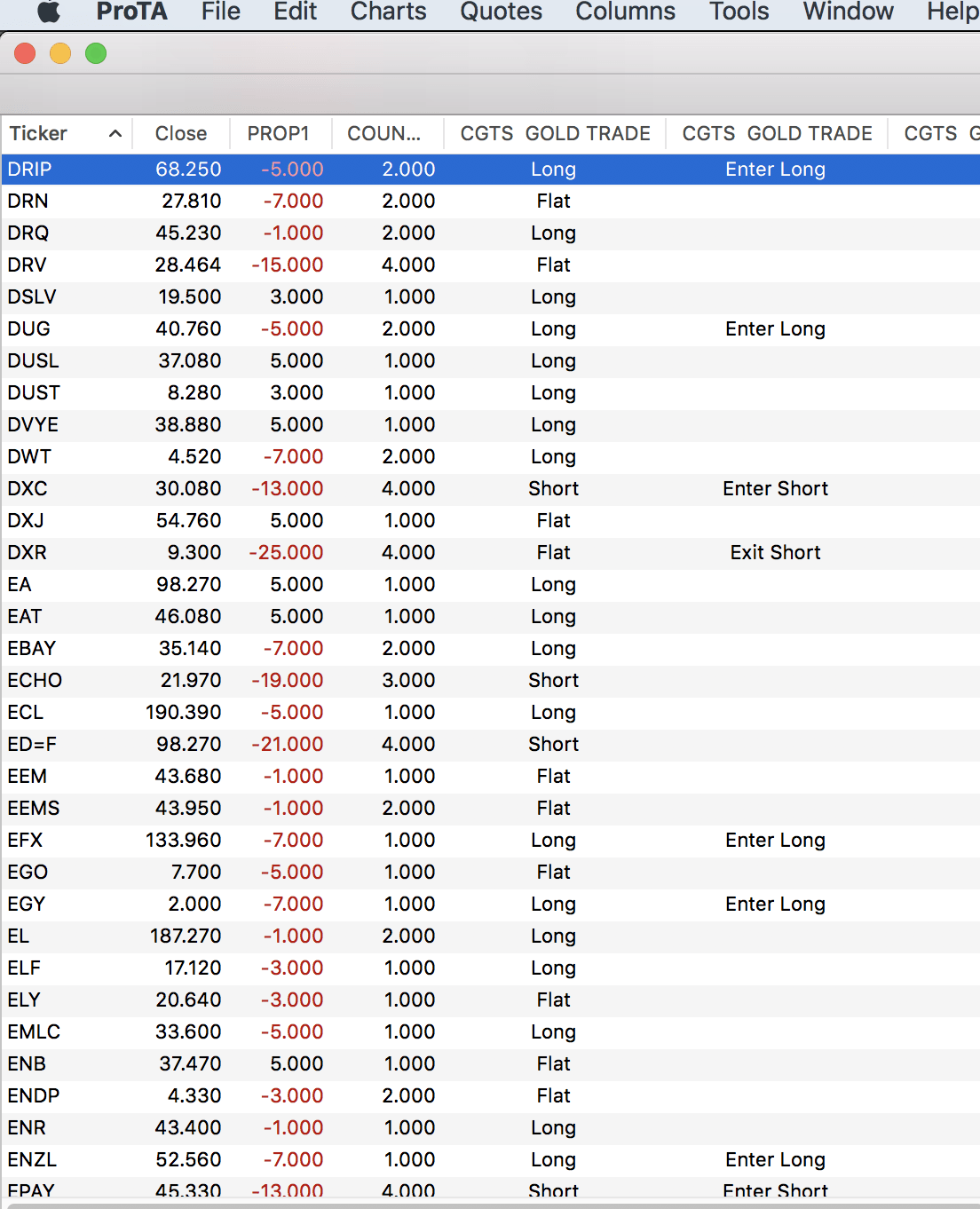Viewport: 980px width, 1209px height.
Task: Select the DRIP ticker row
Action: click(490, 170)
